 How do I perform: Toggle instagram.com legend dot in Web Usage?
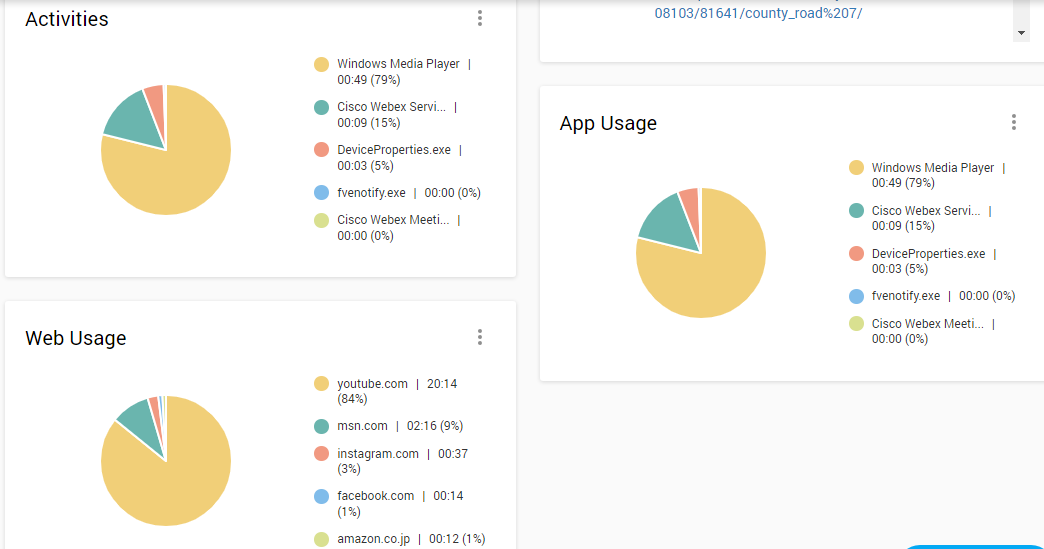pos(322,454)
